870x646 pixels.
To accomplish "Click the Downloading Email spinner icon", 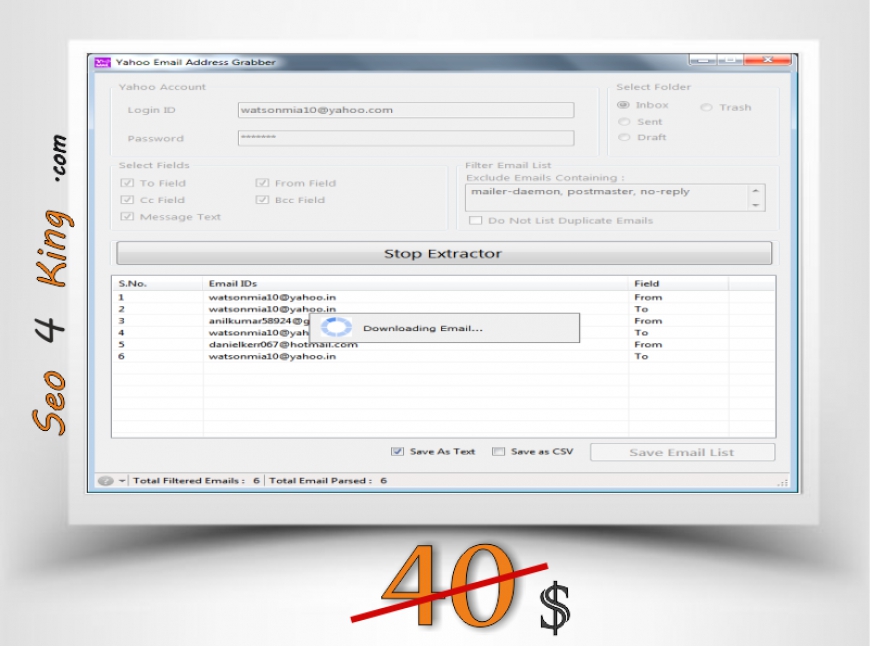I will pos(336,327).
